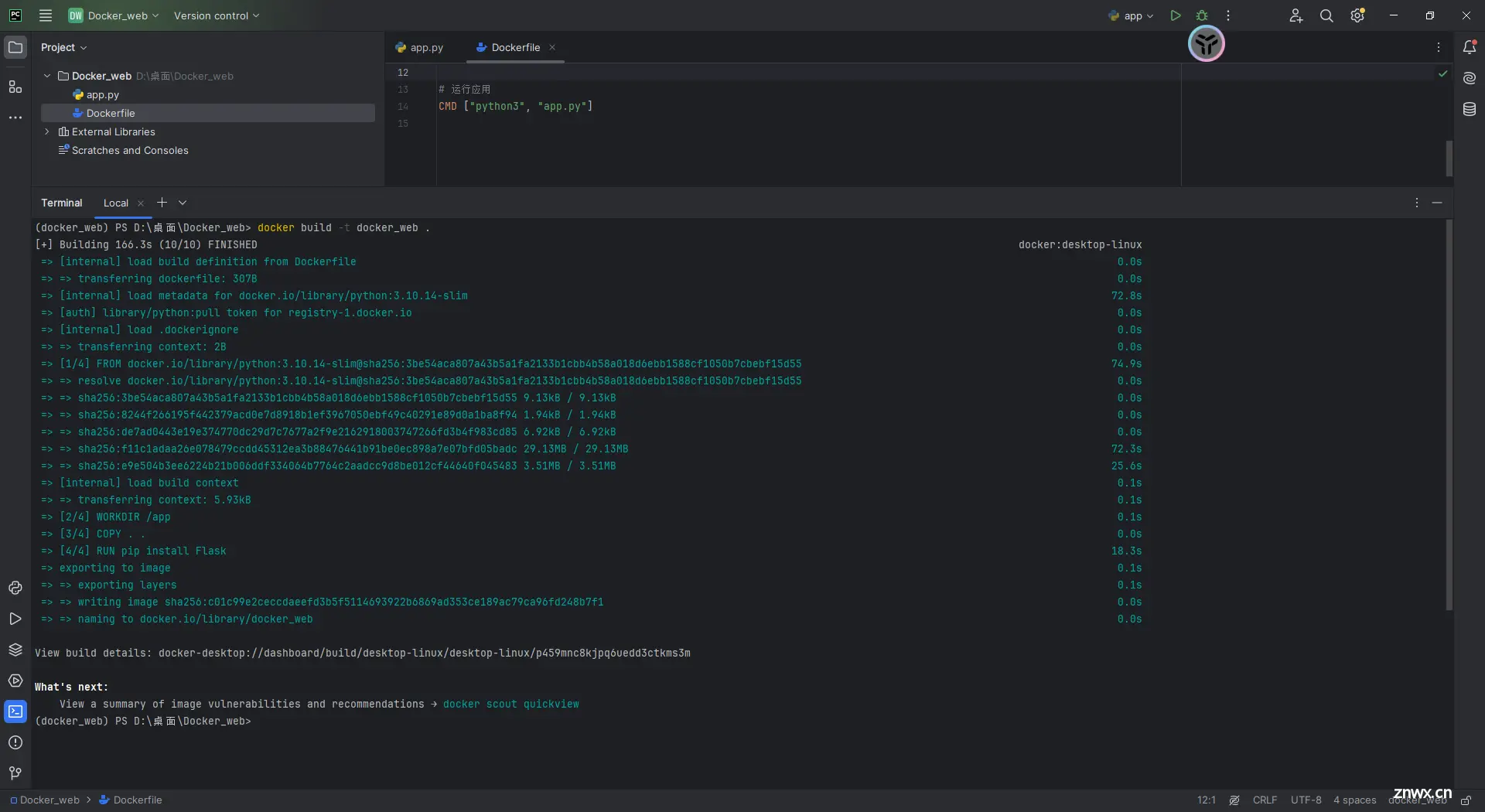1485x812 pixels.
Task: Debug the app configuration
Action: point(1202,15)
